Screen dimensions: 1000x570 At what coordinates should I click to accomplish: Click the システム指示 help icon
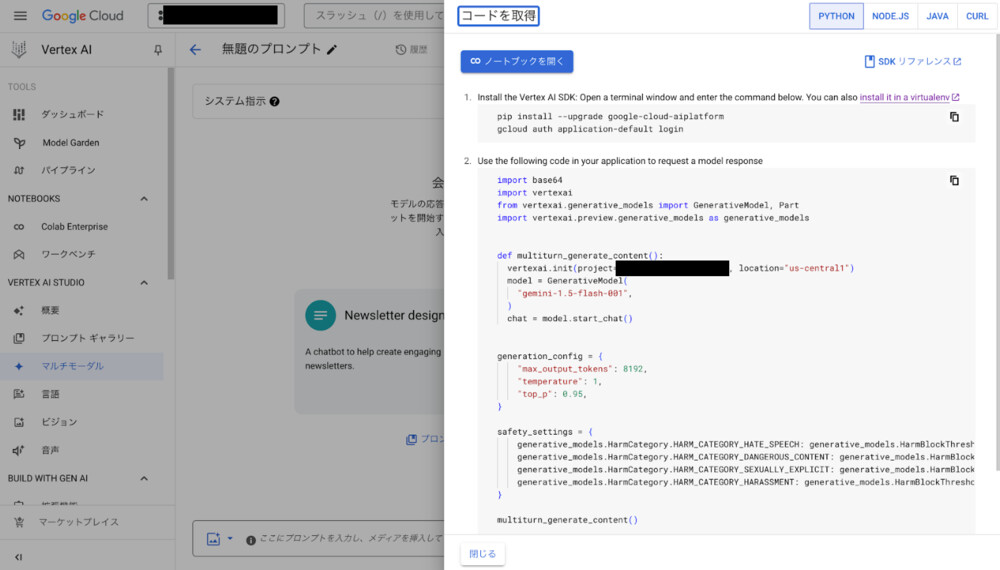pyautogui.click(x=274, y=101)
